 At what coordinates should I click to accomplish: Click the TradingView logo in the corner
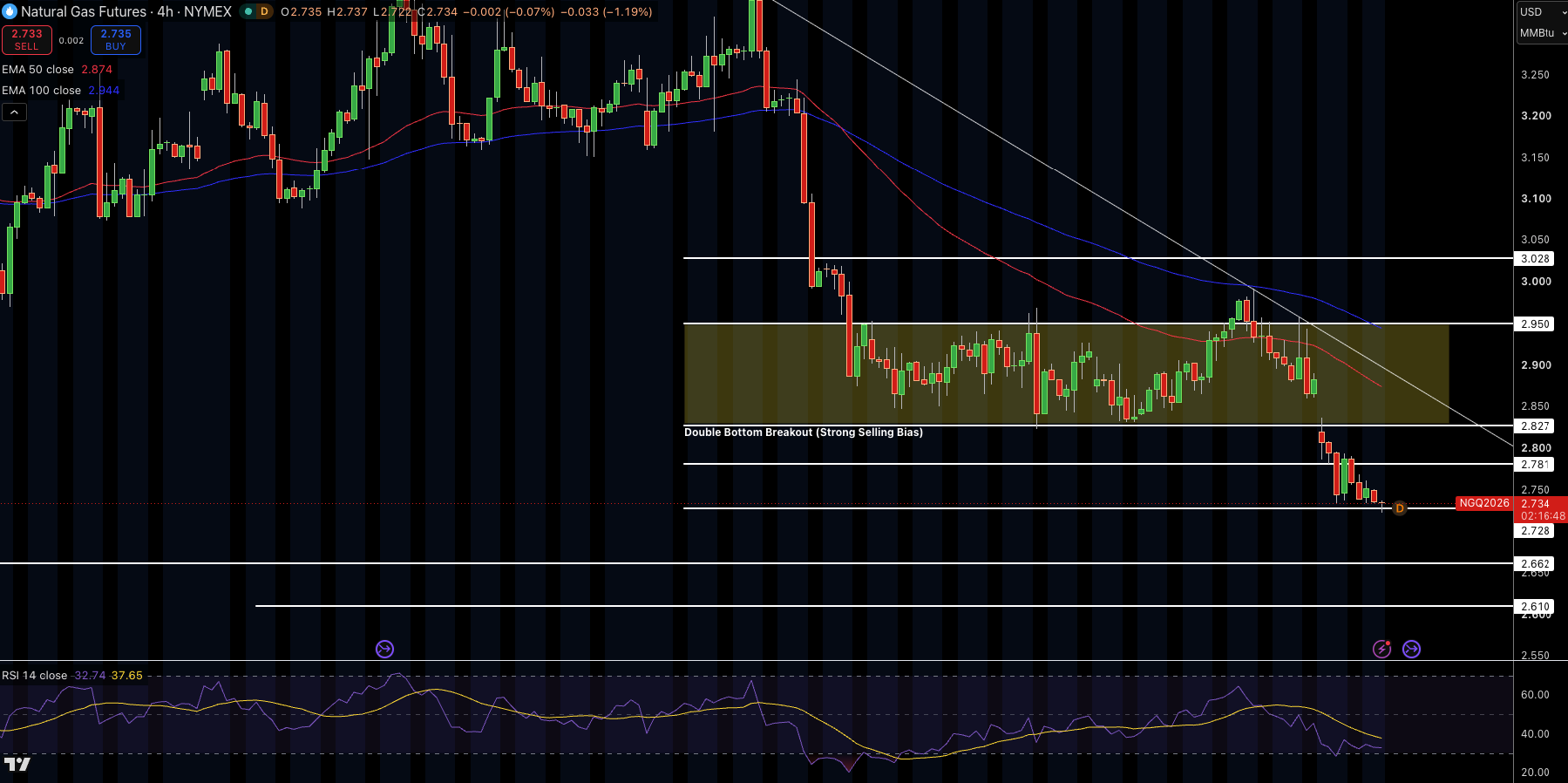(x=17, y=765)
